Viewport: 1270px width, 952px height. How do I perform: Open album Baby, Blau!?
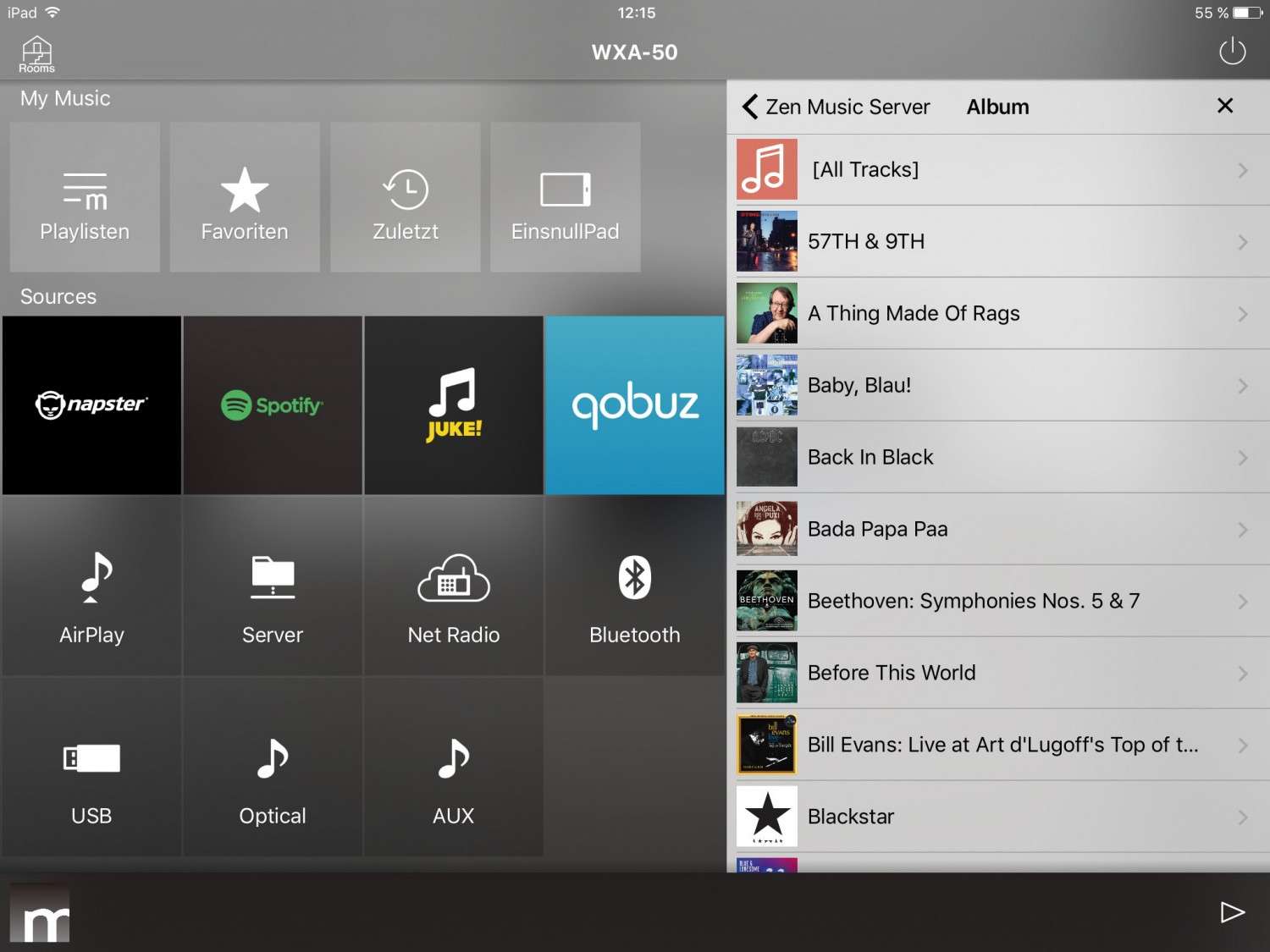click(x=998, y=385)
